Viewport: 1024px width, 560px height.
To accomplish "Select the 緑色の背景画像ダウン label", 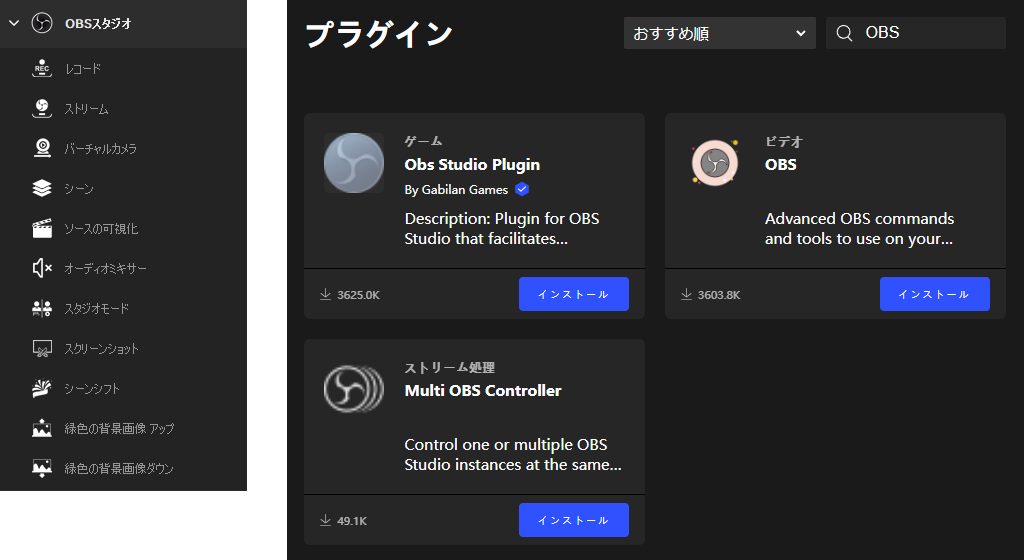I will click(x=118, y=469).
